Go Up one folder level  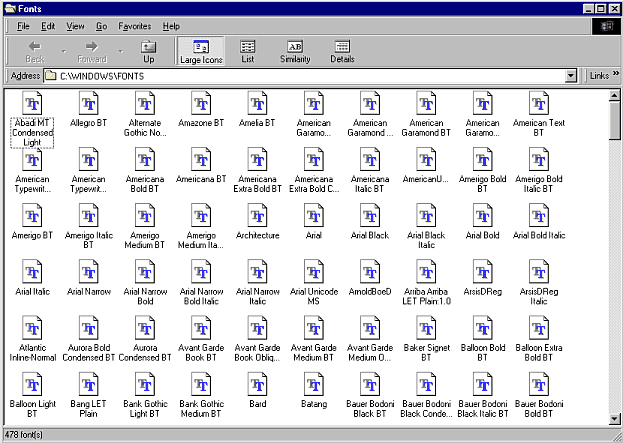click(x=149, y=51)
